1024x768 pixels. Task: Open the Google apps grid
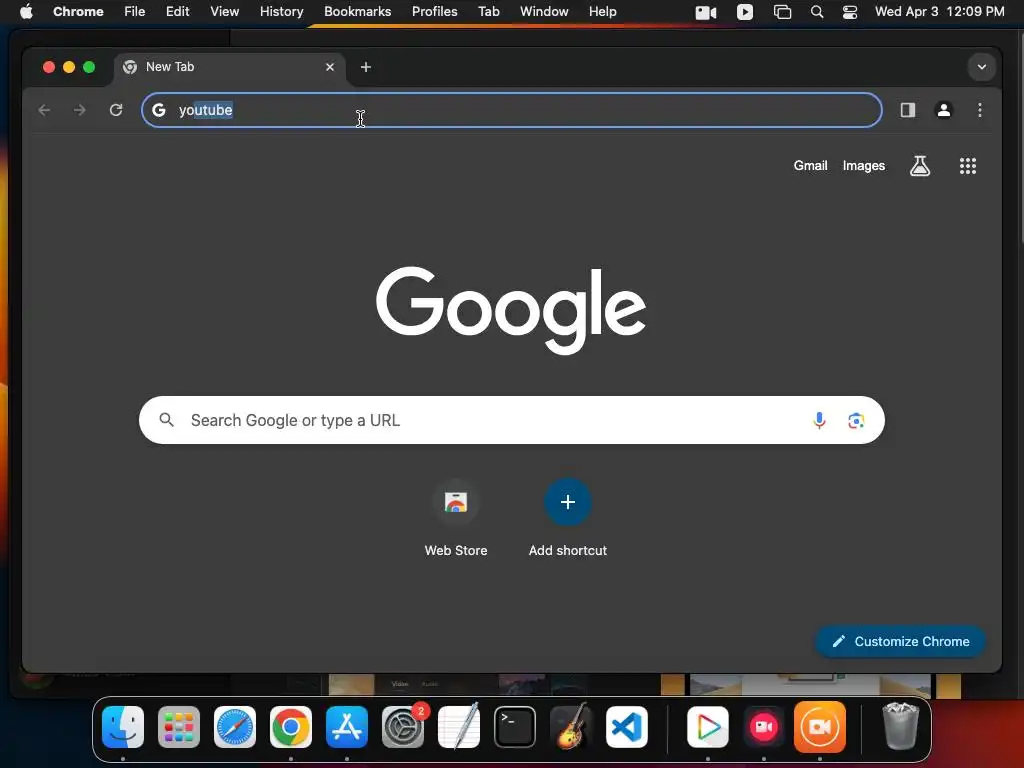click(968, 166)
